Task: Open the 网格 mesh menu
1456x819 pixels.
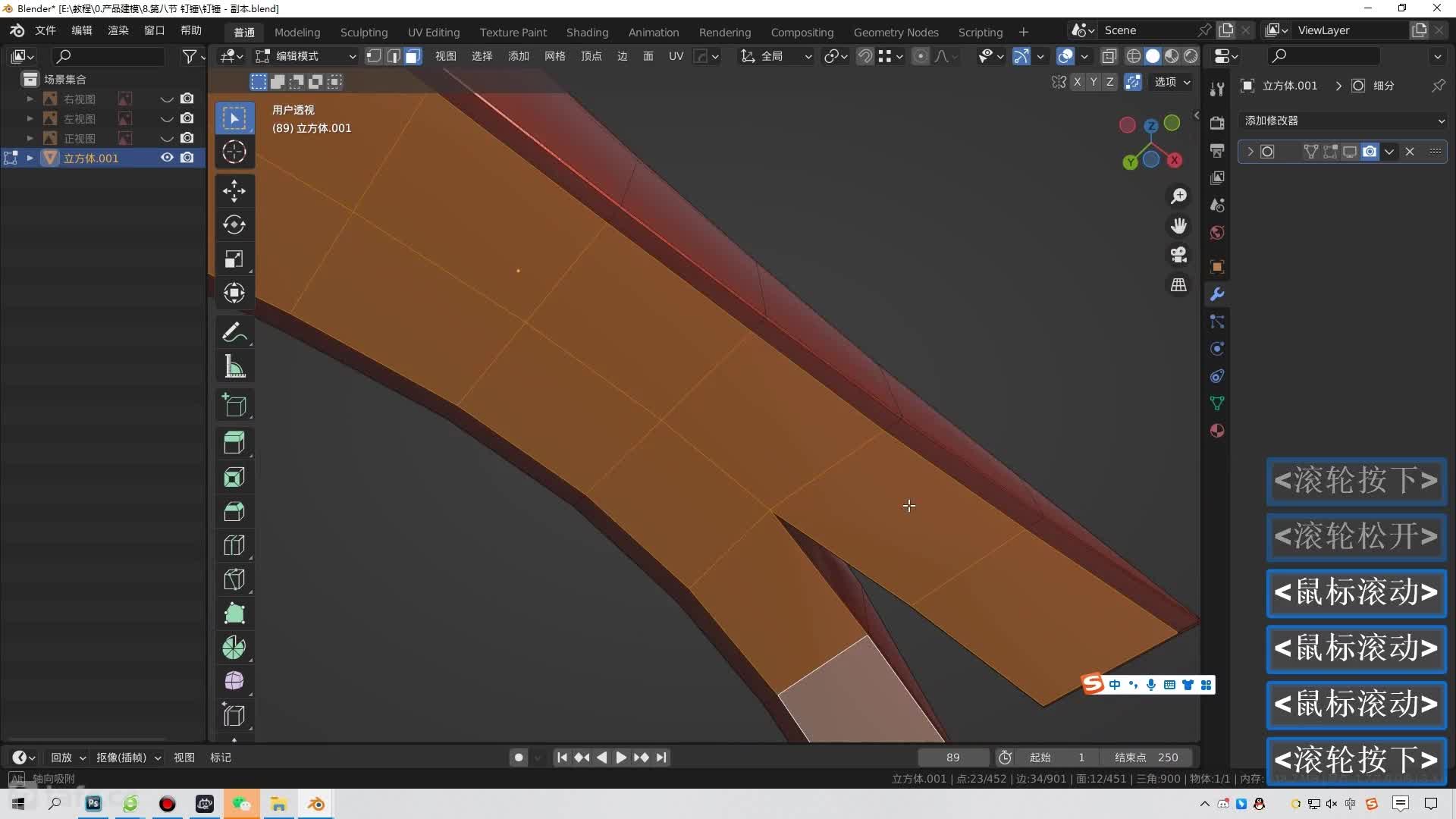Action: [x=555, y=56]
